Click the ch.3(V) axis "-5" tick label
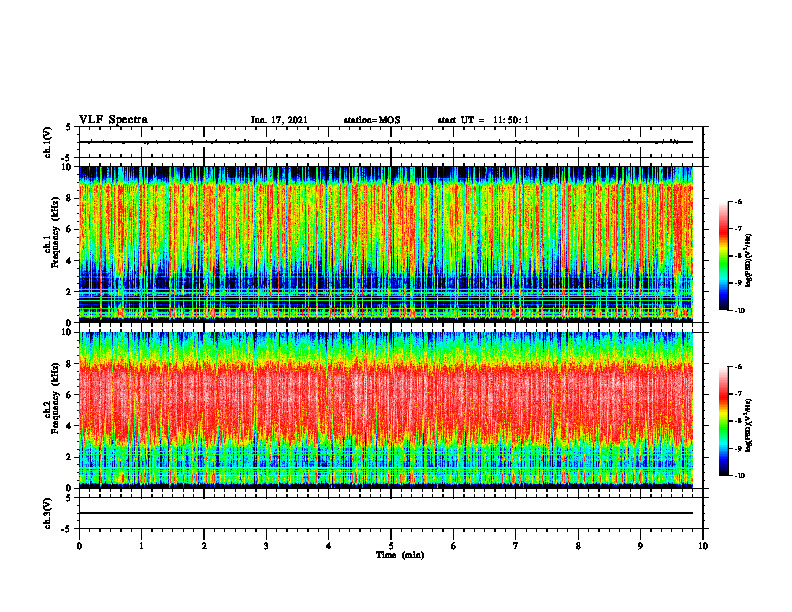The image size is (792, 612). point(67,529)
